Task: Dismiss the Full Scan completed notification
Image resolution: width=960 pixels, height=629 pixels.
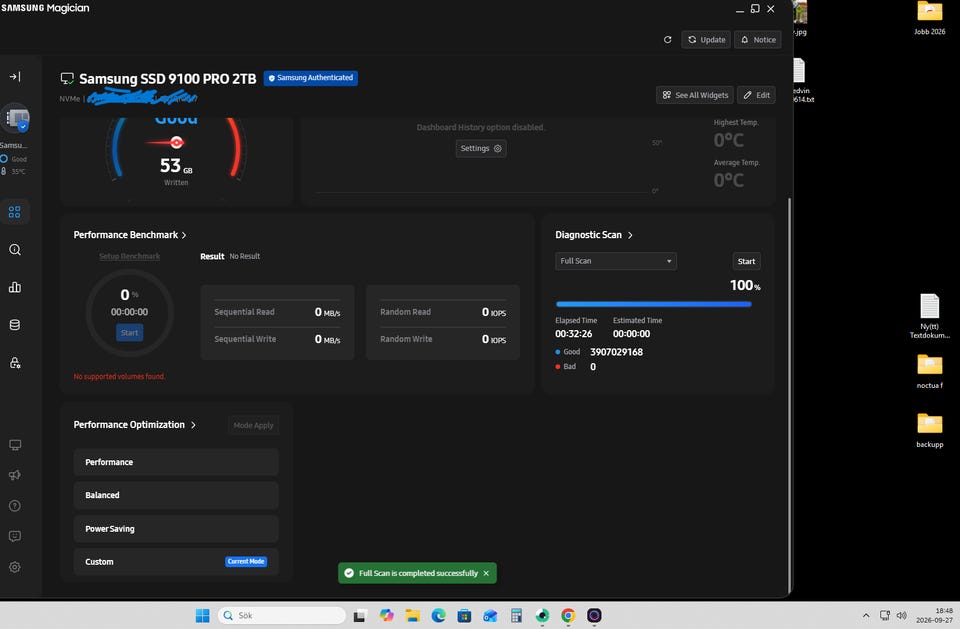Action: [486, 573]
